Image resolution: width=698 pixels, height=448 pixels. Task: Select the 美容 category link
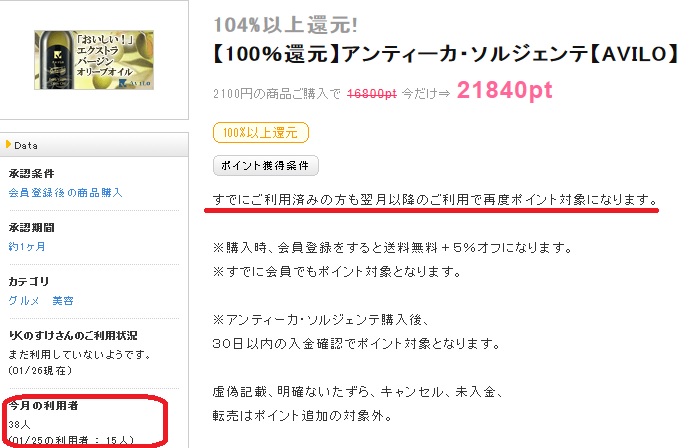[x=63, y=301]
